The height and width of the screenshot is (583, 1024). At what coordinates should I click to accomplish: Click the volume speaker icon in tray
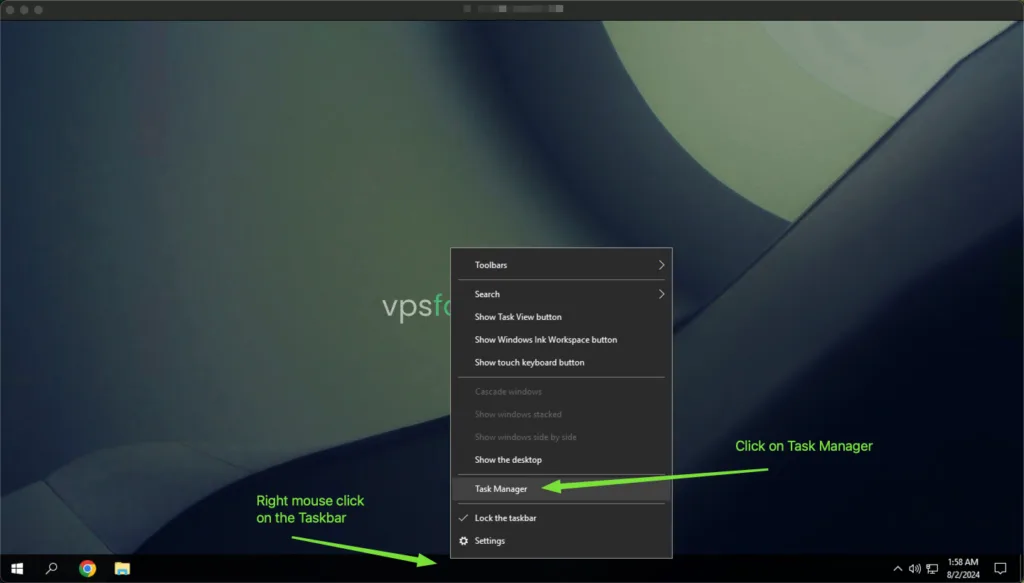click(914, 568)
